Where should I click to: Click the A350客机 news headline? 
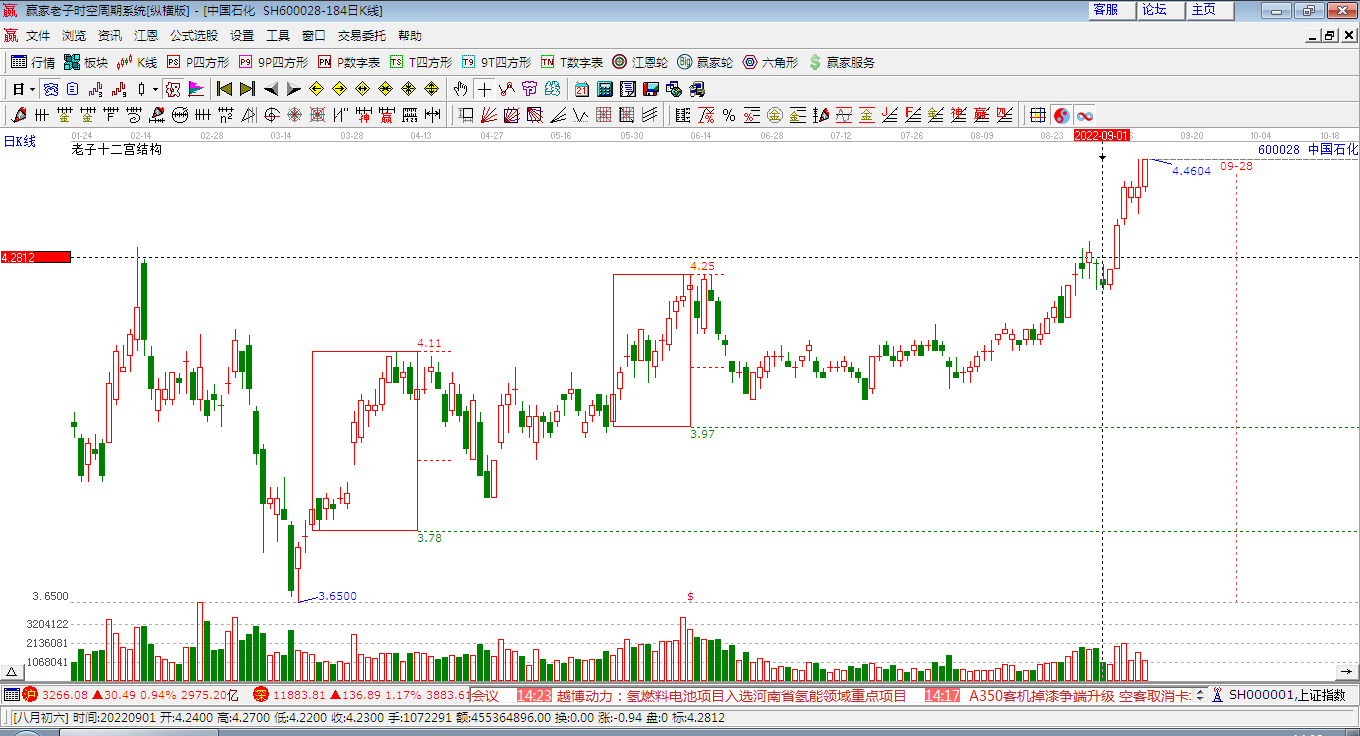coord(1080,695)
